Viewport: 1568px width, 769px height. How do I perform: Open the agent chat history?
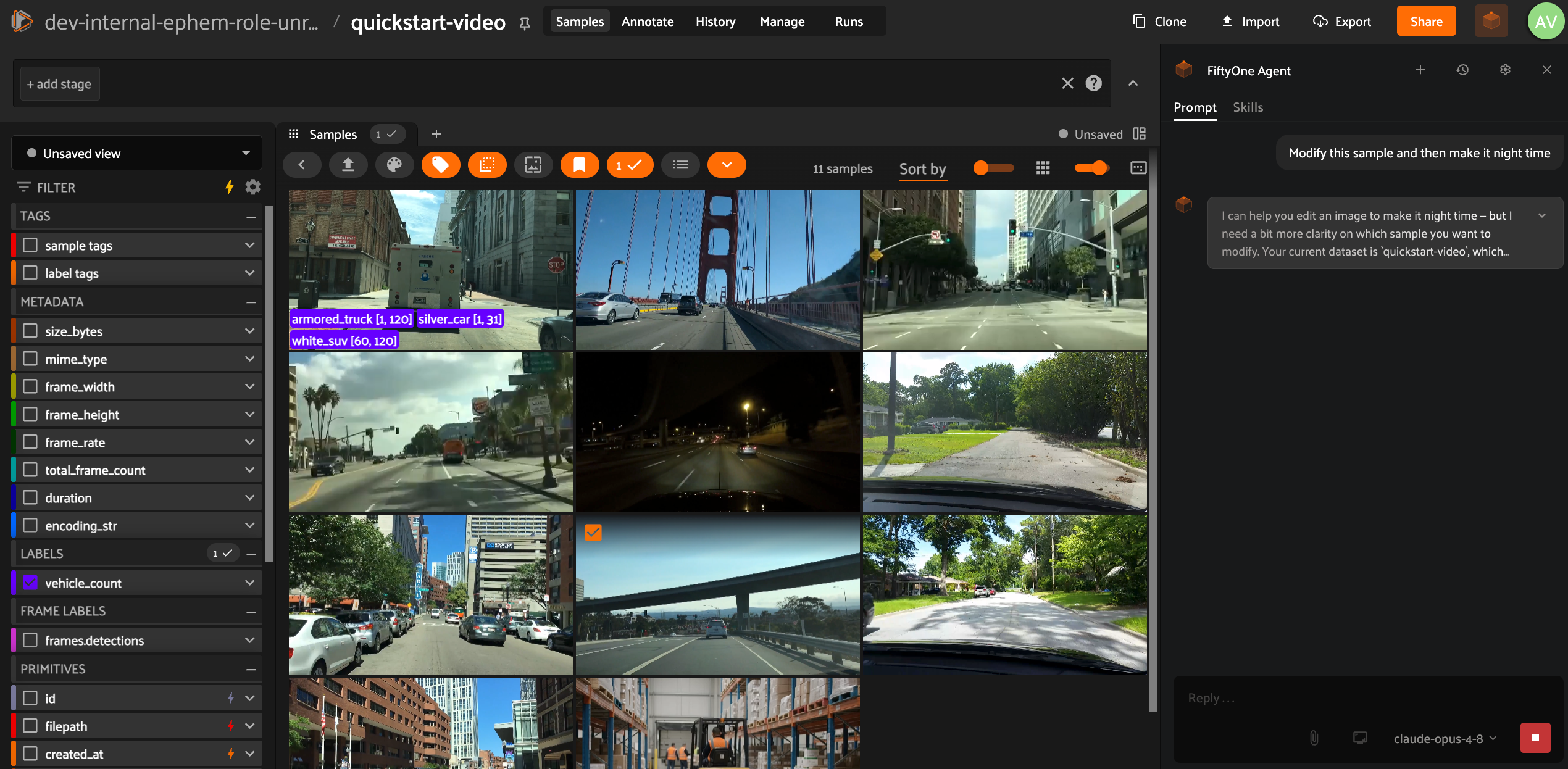tap(1462, 70)
